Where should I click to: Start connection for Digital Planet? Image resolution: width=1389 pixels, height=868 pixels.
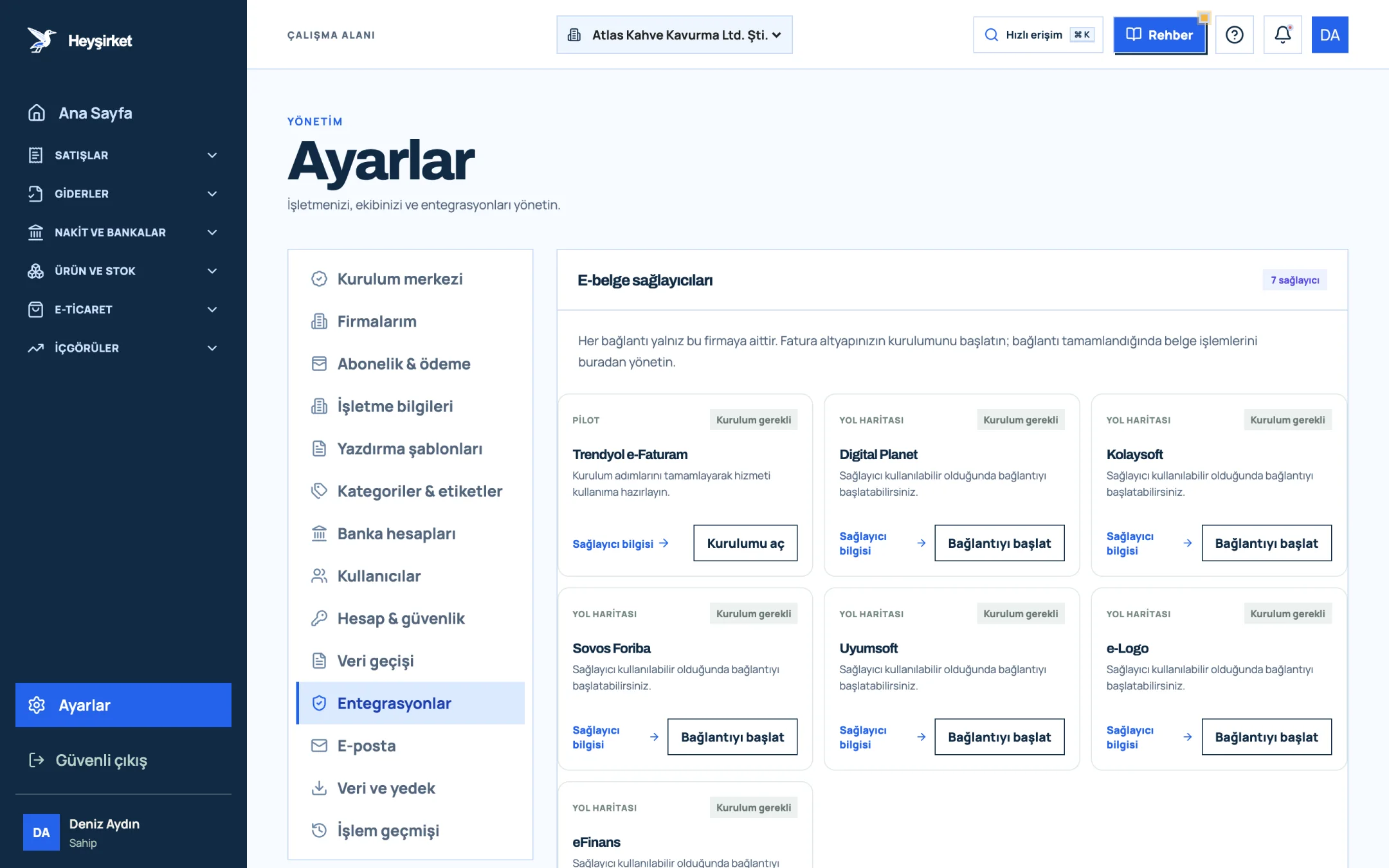[x=999, y=543]
